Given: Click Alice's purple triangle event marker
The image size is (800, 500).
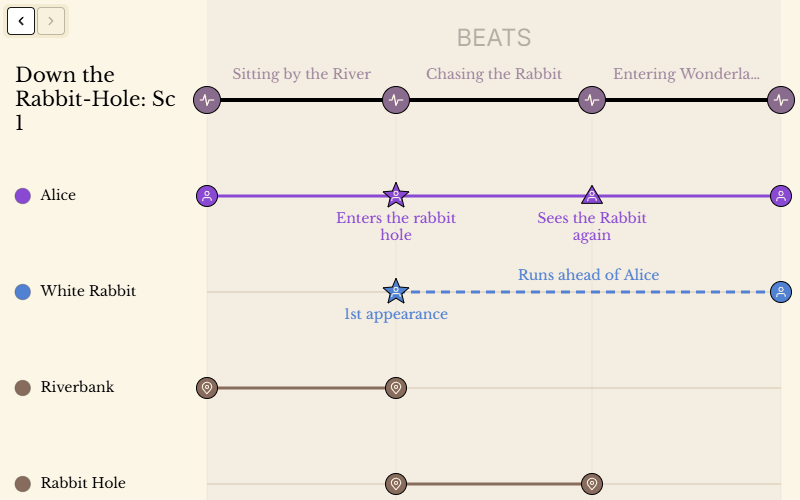Looking at the screenshot, I should click(x=592, y=196).
